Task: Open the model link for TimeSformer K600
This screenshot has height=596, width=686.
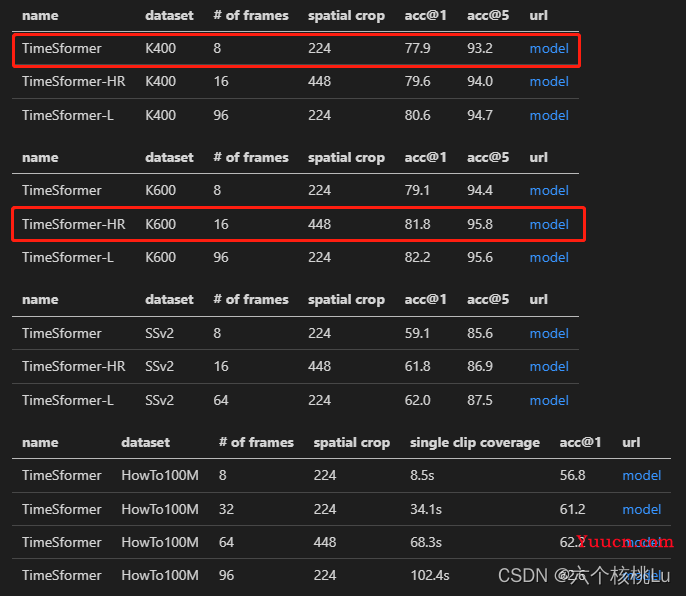Action: pyautogui.click(x=549, y=190)
